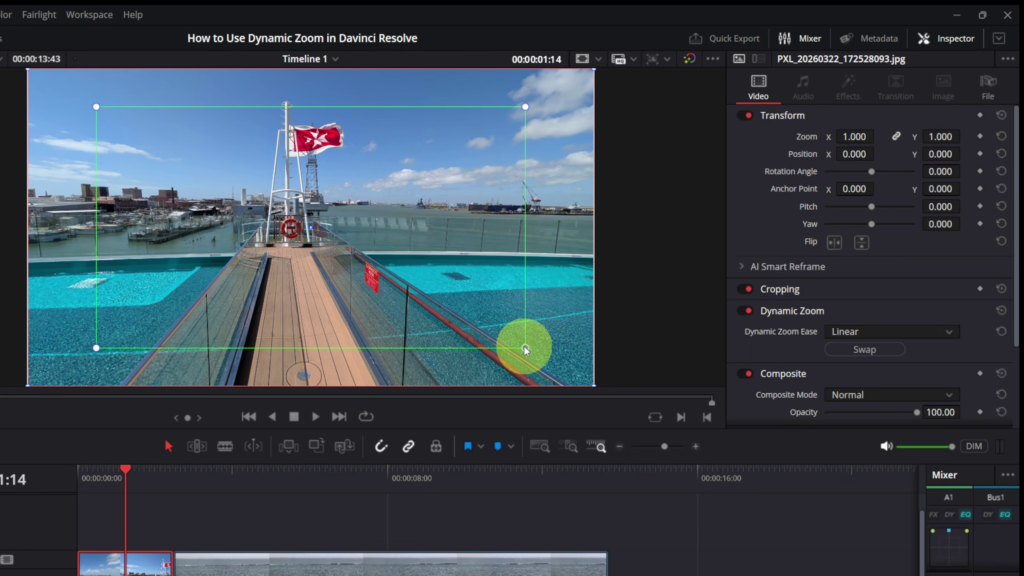1024x576 pixels.
Task: Toggle the DIM audio button
Action: pos(974,447)
